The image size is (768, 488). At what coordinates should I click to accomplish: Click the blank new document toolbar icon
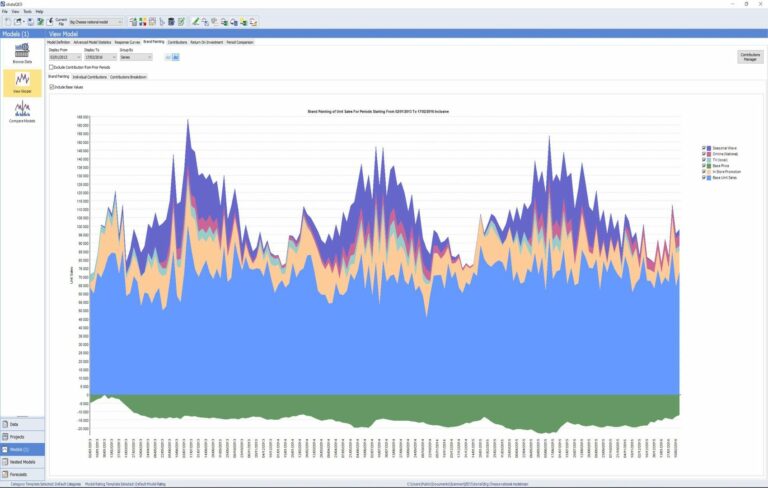coord(7,22)
